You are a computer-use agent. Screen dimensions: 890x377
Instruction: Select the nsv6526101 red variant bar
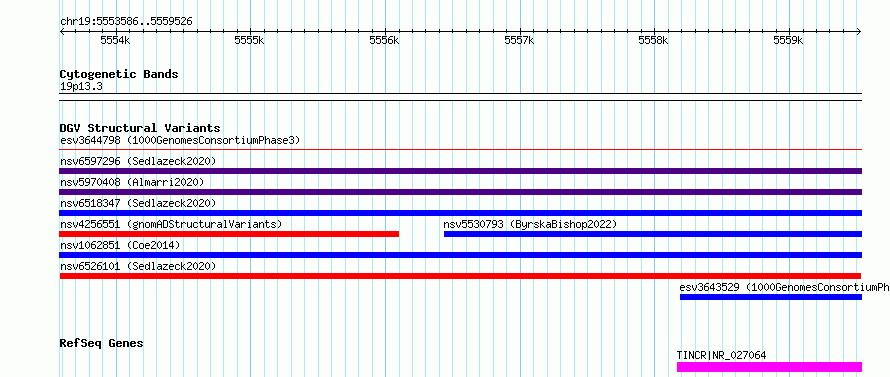[460, 276]
